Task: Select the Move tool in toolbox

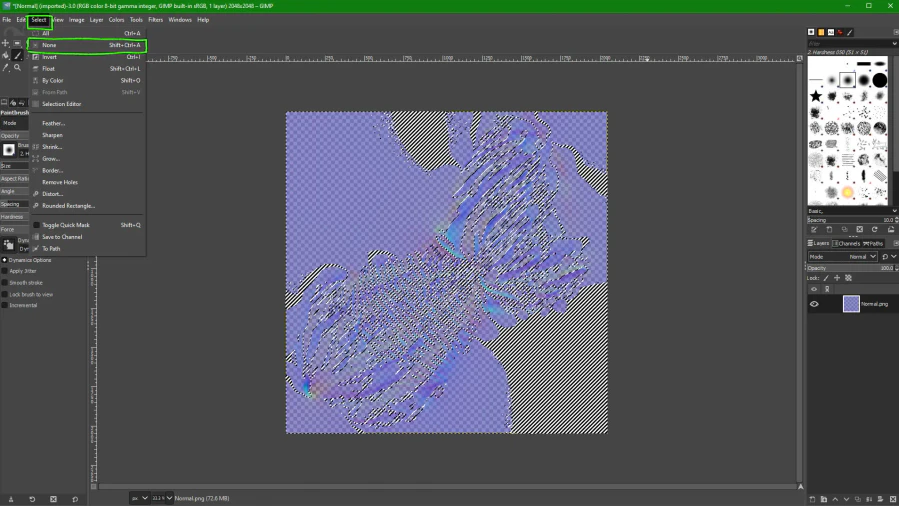Action: (6, 43)
